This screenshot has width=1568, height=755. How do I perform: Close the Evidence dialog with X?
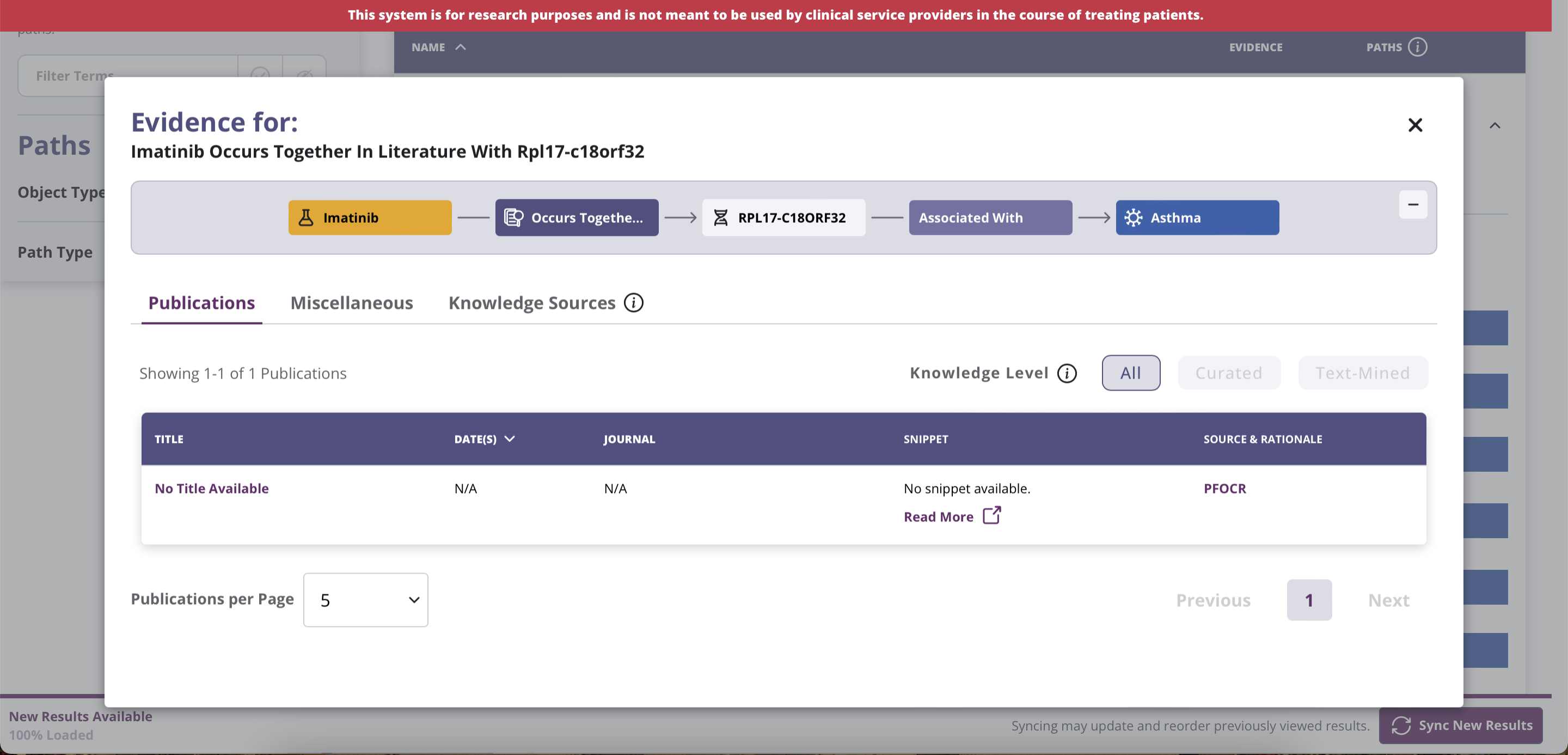click(x=1414, y=125)
